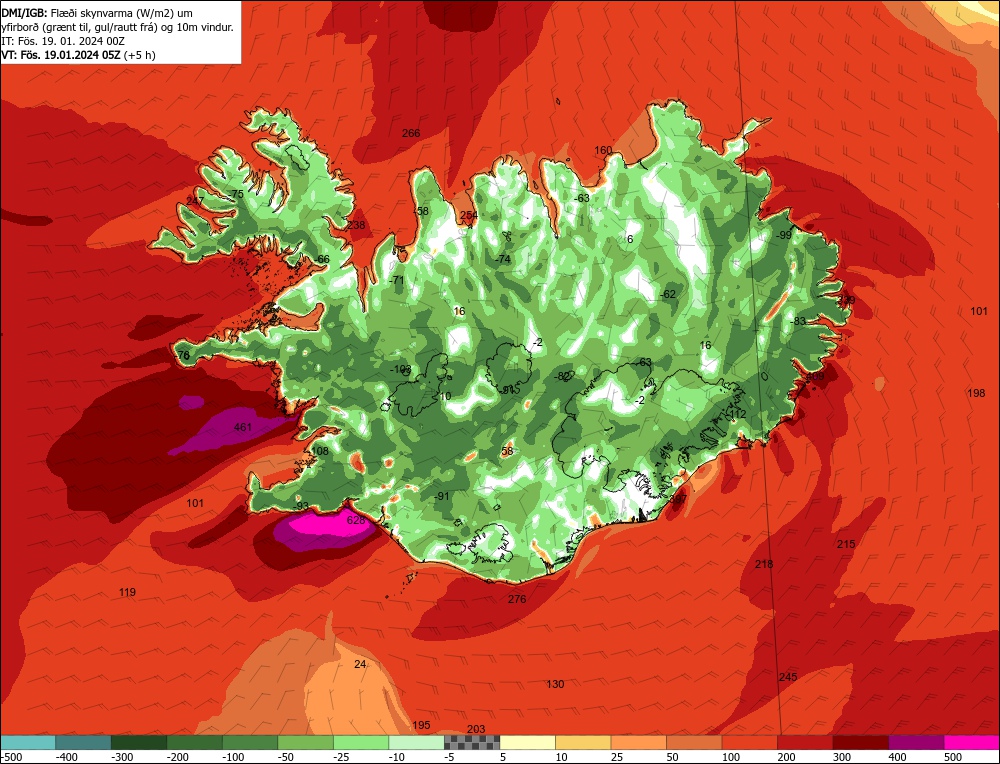
Task: Click the -74 flux value
Action: (x=503, y=259)
